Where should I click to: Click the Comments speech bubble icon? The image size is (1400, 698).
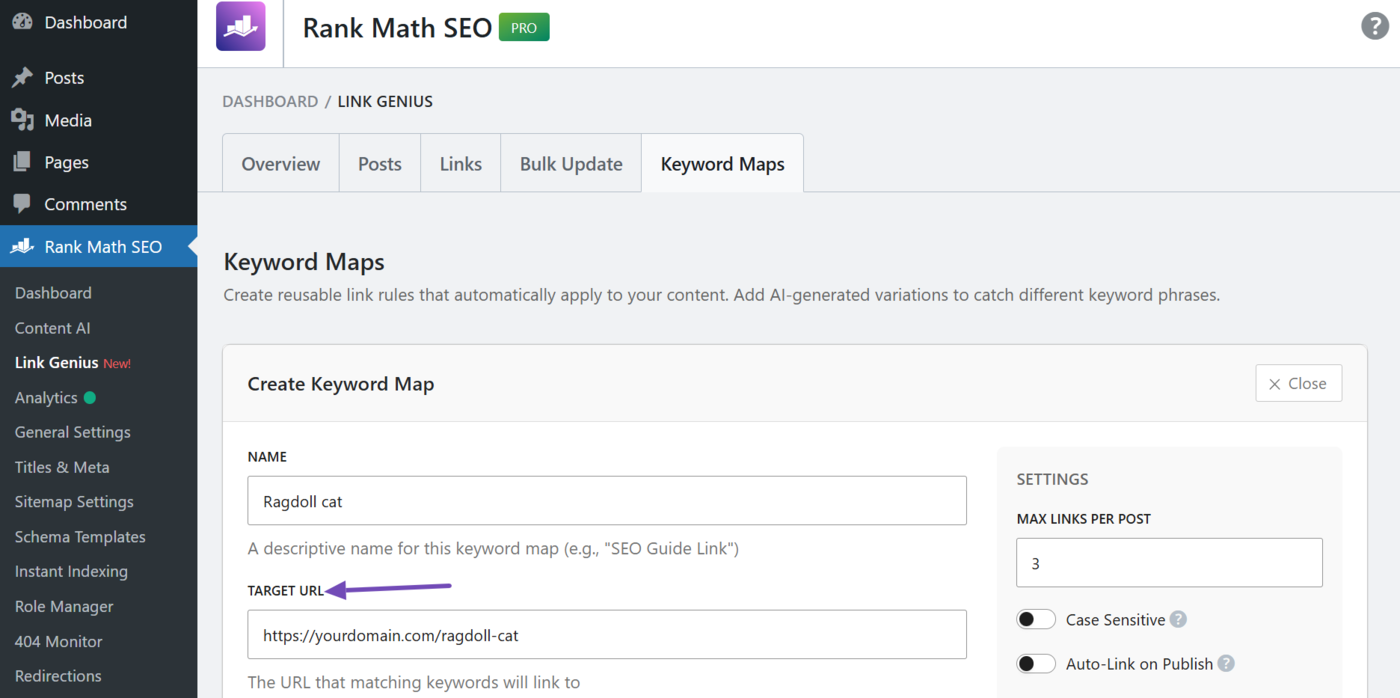(22, 204)
